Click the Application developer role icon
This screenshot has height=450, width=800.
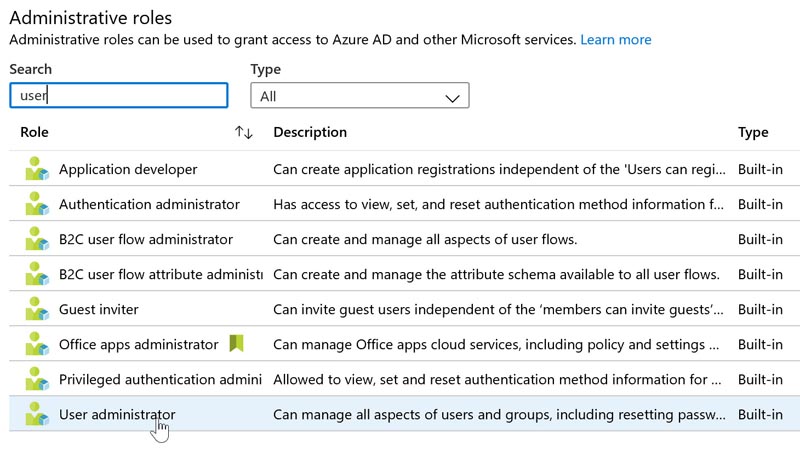(37, 169)
